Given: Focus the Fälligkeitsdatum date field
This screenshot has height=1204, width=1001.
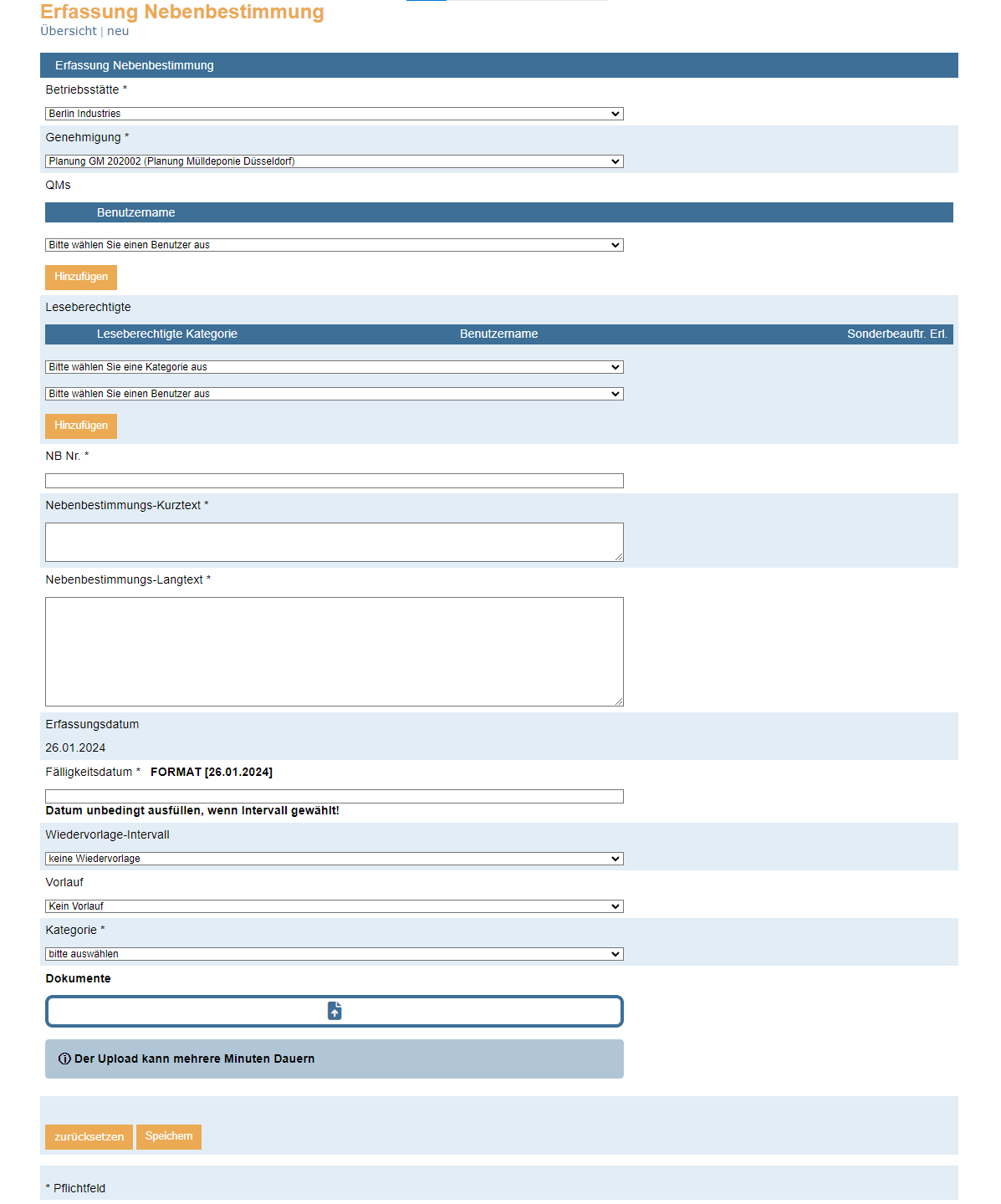Looking at the screenshot, I should pyautogui.click(x=334, y=796).
